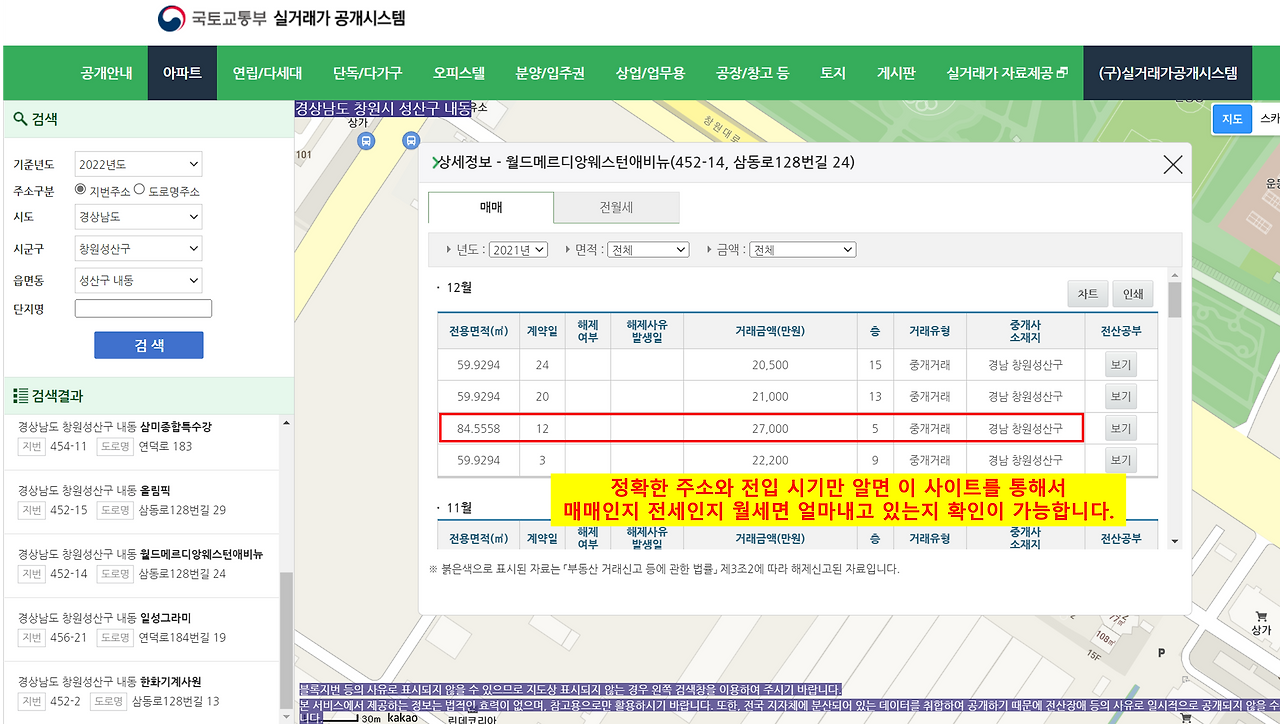
Task: Click the 20,500 transaction amount cell
Action: coord(770,365)
